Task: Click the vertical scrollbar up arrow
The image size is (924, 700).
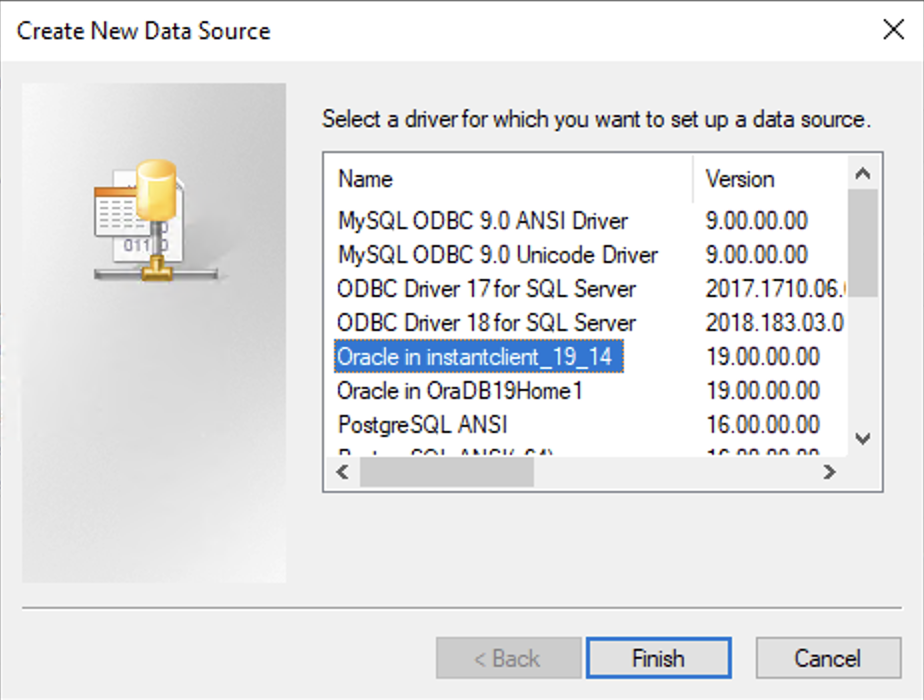Action: click(863, 173)
